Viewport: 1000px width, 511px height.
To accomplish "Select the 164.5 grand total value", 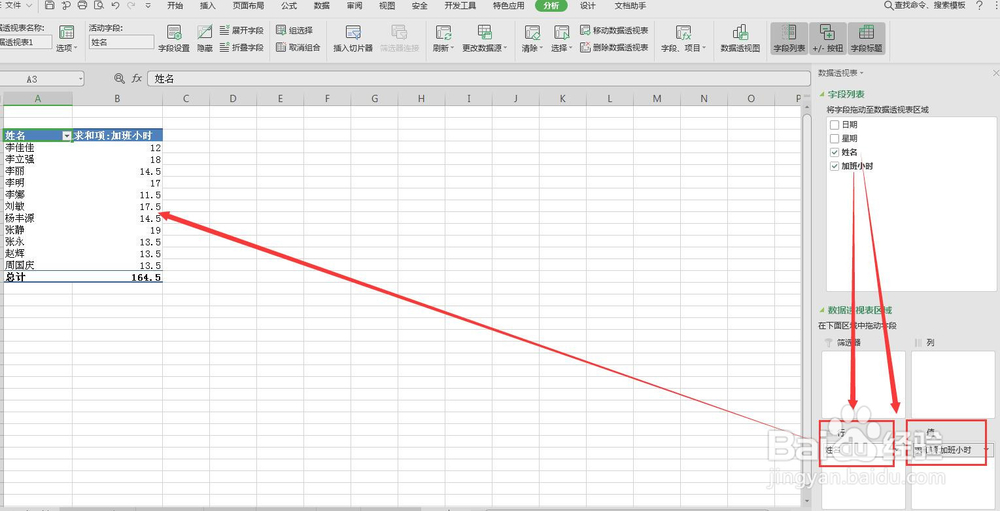I will point(117,278).
